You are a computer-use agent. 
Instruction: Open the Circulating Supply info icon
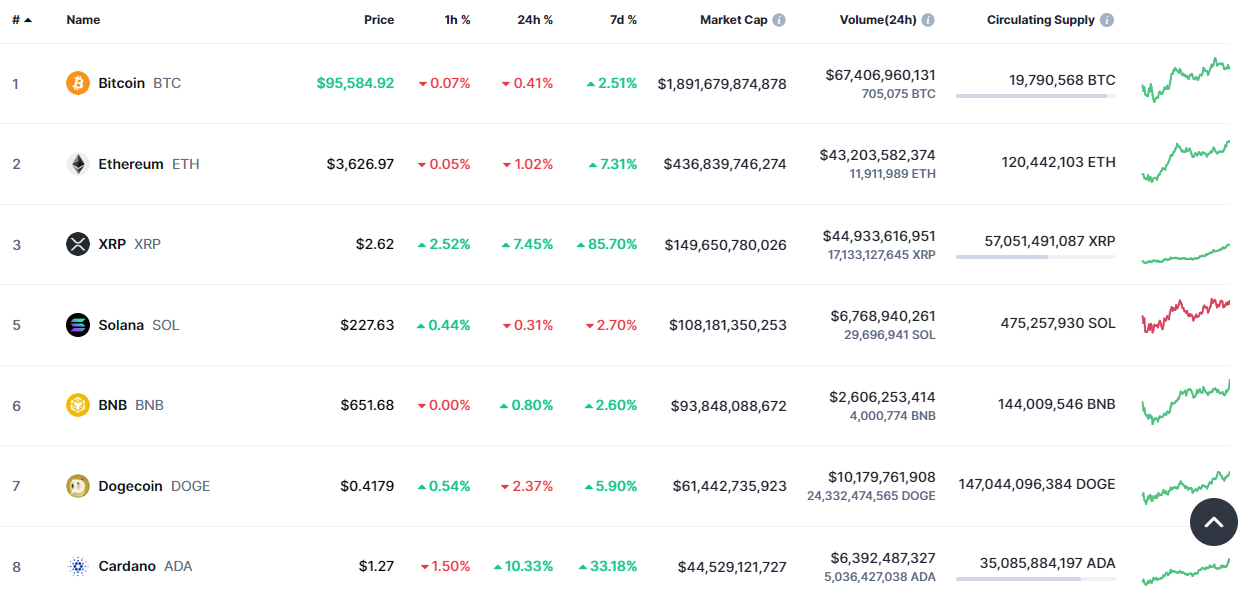click(x=1107, y=20)
